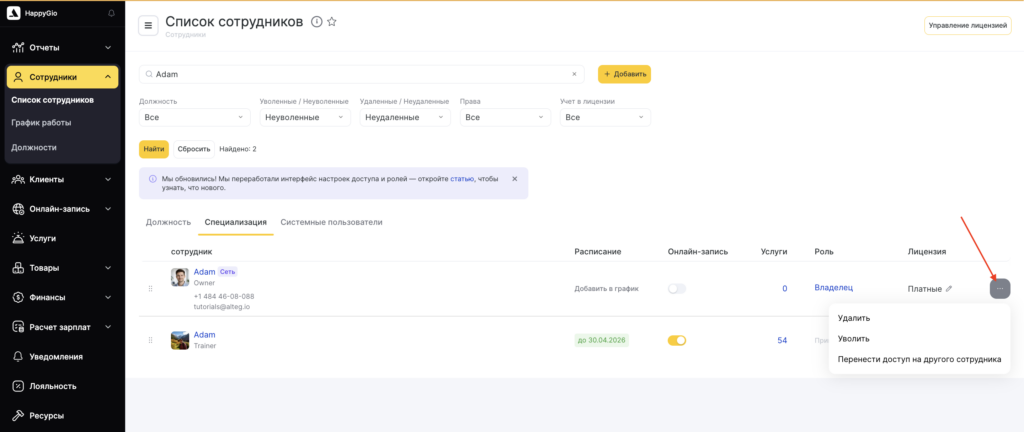Click the three-dots actions button for Owner Adam
The width and height of the screenshot is (1024, 432).
point(1000,288)
